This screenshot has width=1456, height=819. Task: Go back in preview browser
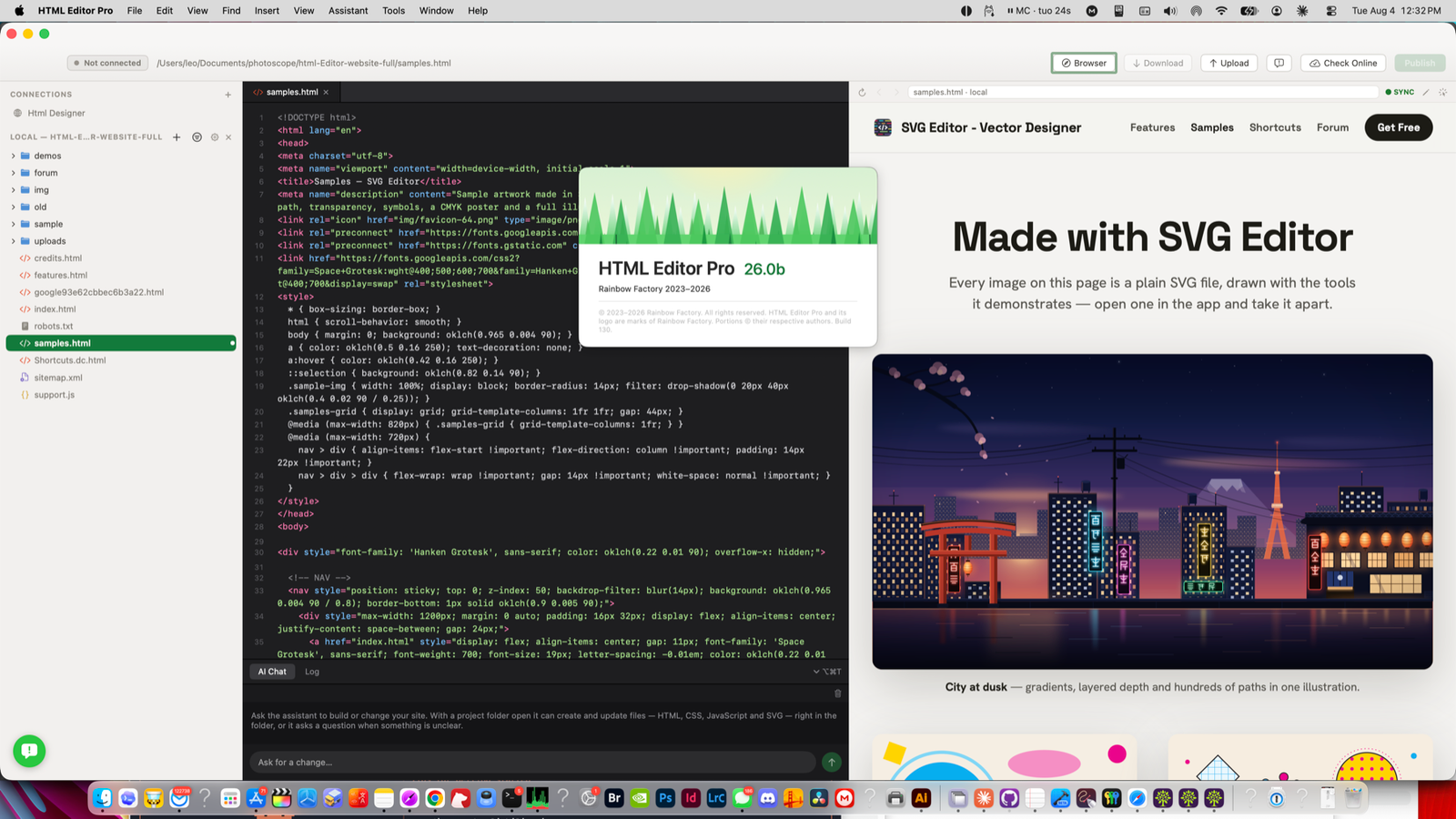click(x=879, y=92)
